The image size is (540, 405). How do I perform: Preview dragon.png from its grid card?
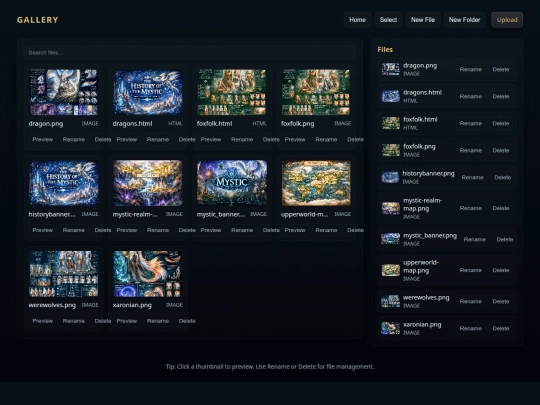(x=43, y=139)
